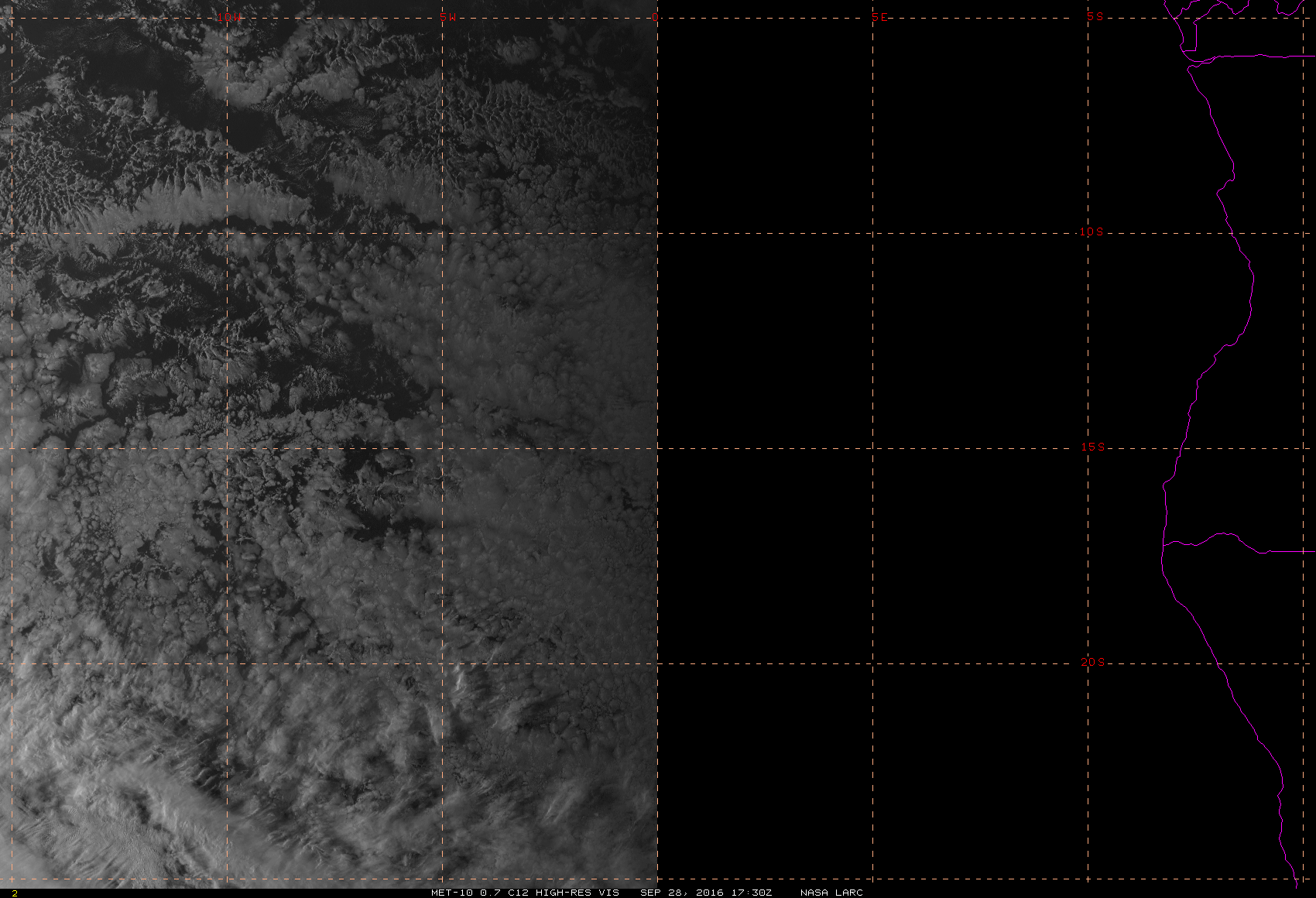Click the 0 longitude label
The width and height of the screenshot is (1316, 898).
(x=656, y=17)
